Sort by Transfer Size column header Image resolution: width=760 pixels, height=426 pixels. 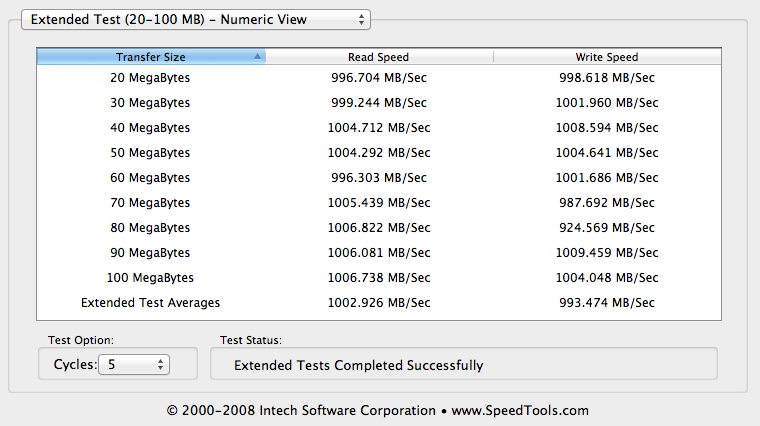coord(150,57)
